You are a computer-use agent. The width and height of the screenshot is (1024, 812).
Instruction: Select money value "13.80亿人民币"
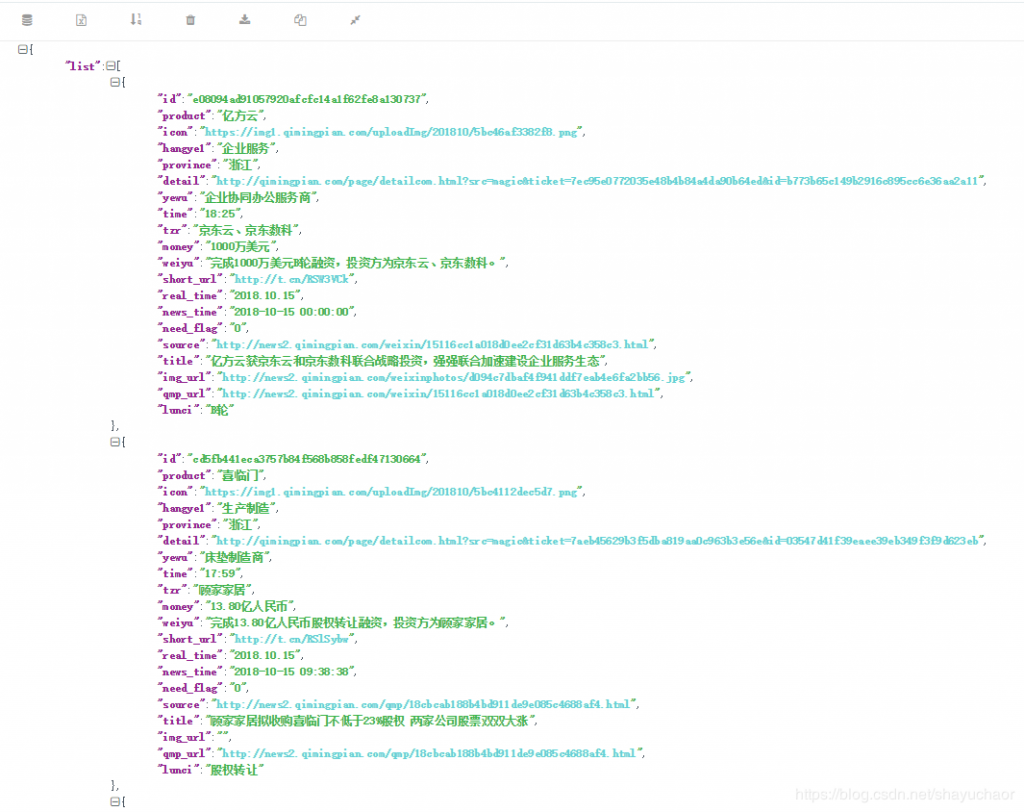(x=249, y=606)
